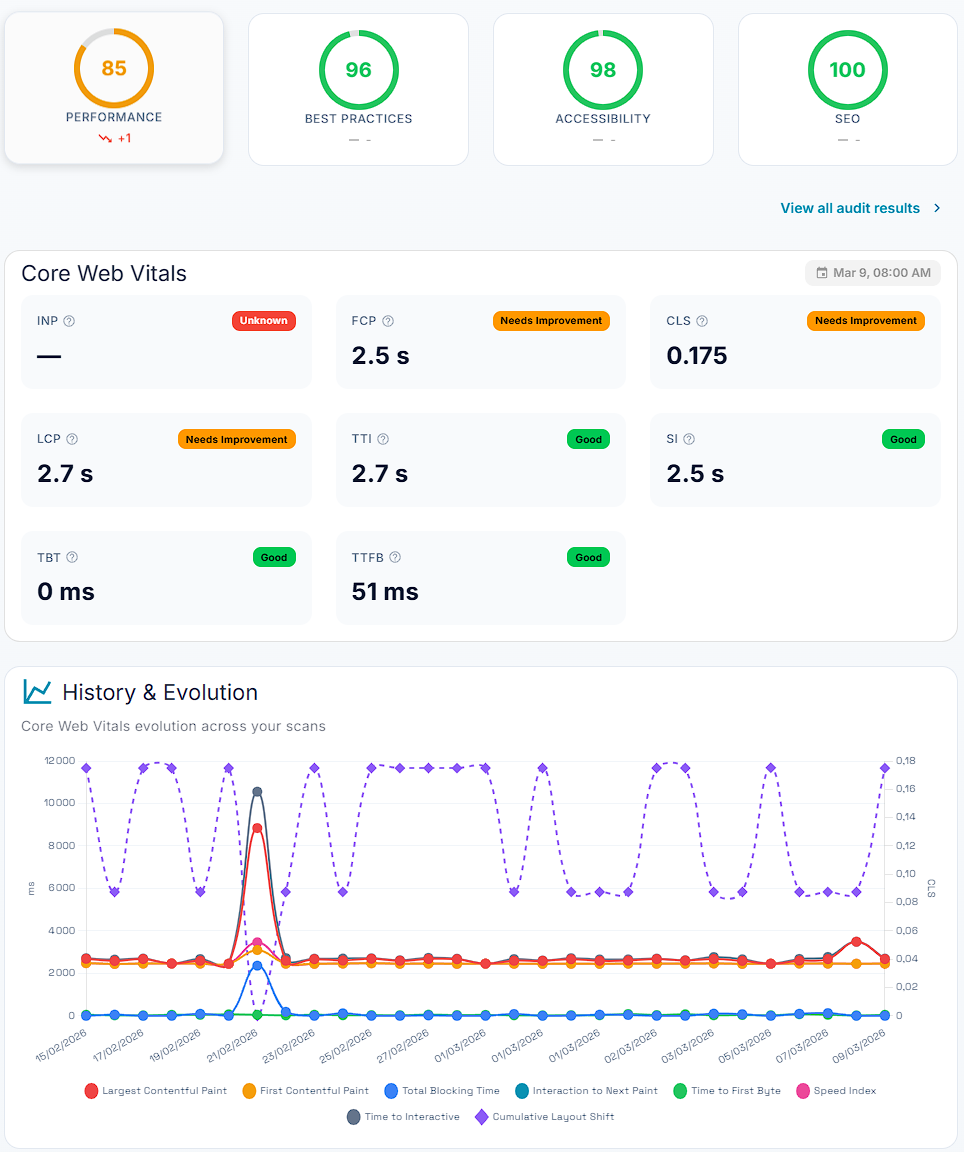Open the TTFB question mark icon
This screenshot has width=964, height=1152.
pos(394,557)
